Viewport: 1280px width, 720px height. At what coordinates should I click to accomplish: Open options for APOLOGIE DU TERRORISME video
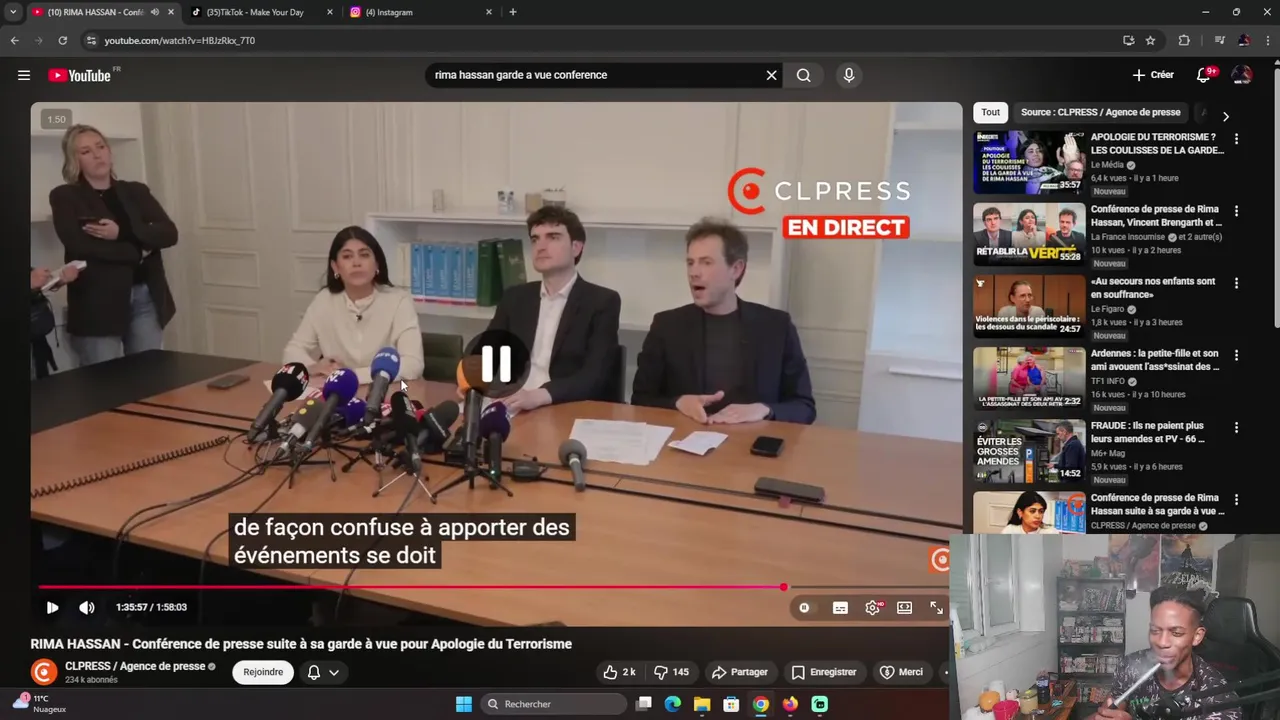point(1236,139)
